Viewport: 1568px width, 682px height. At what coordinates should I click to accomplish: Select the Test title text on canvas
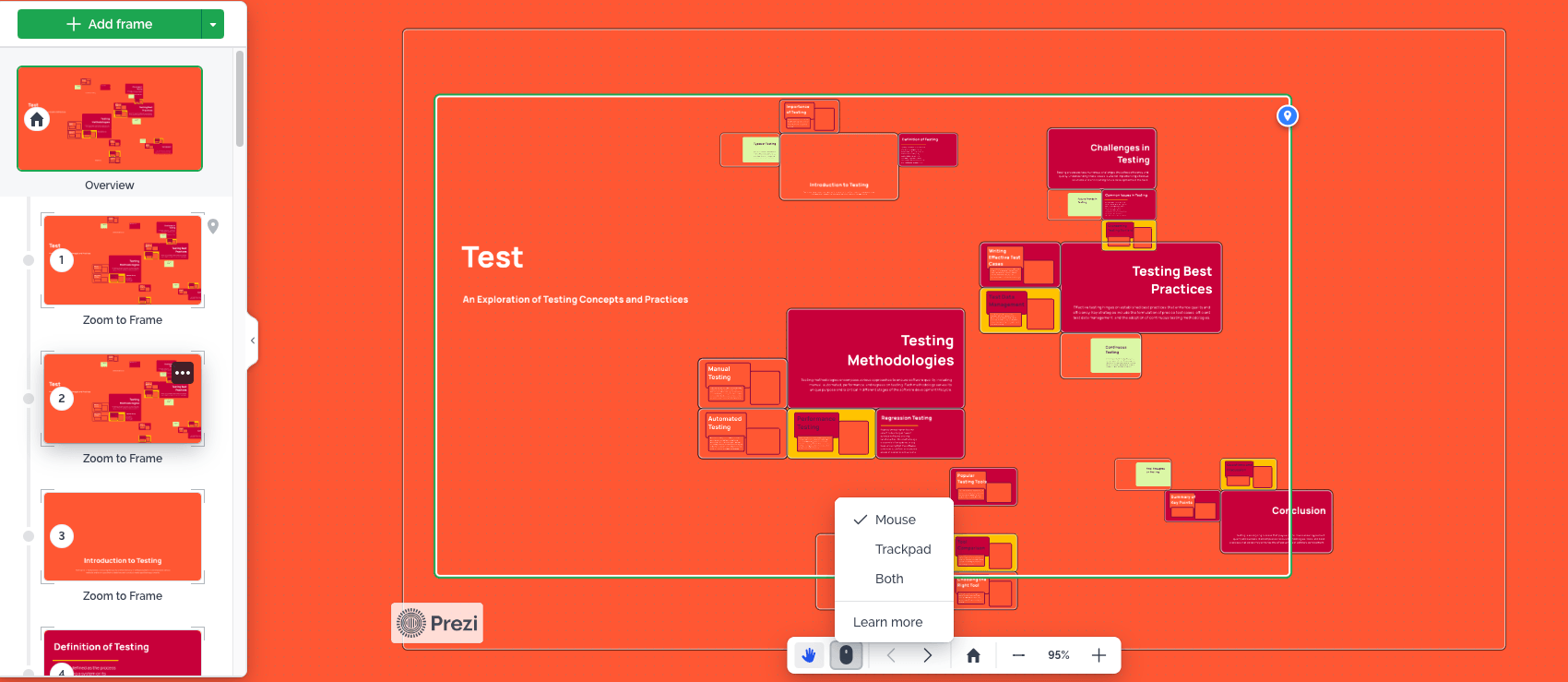(x=493, y=257)
